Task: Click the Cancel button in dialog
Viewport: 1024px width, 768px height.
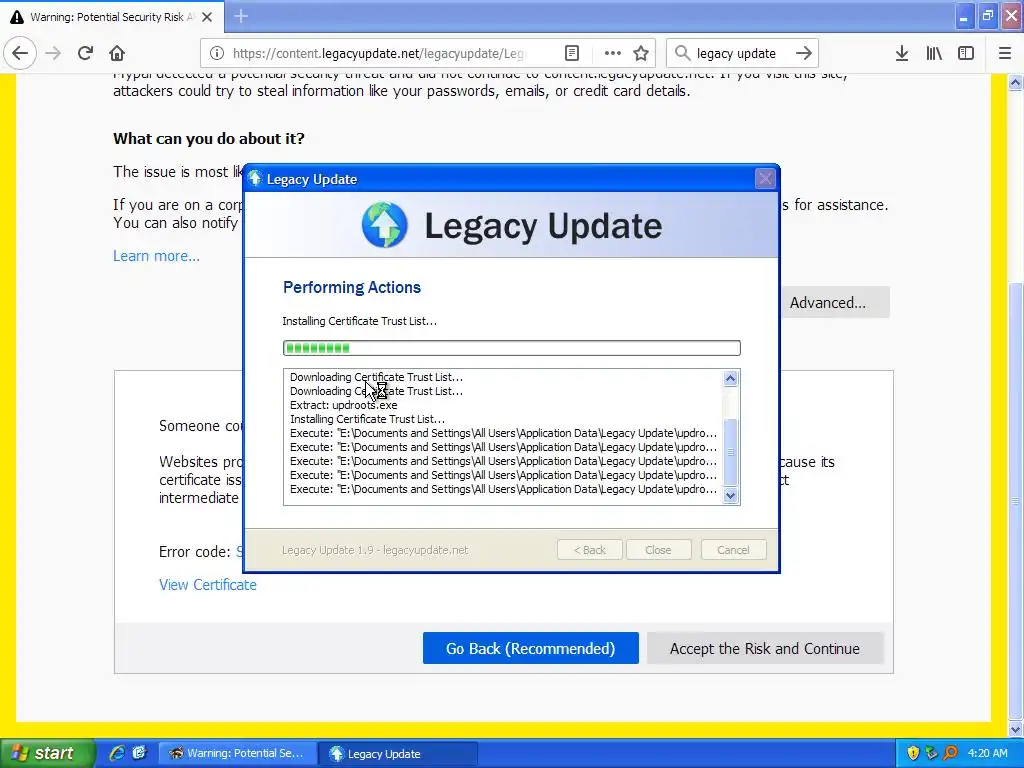Action: point(733,550)
